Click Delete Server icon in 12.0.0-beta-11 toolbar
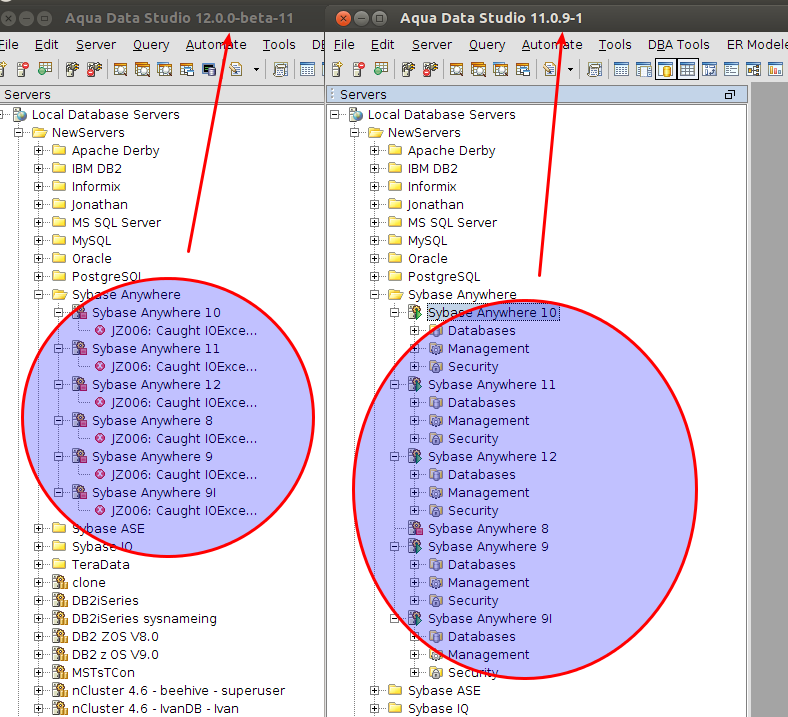The height and width of the screenshot is (717, 788). click(x=23, y=69)
